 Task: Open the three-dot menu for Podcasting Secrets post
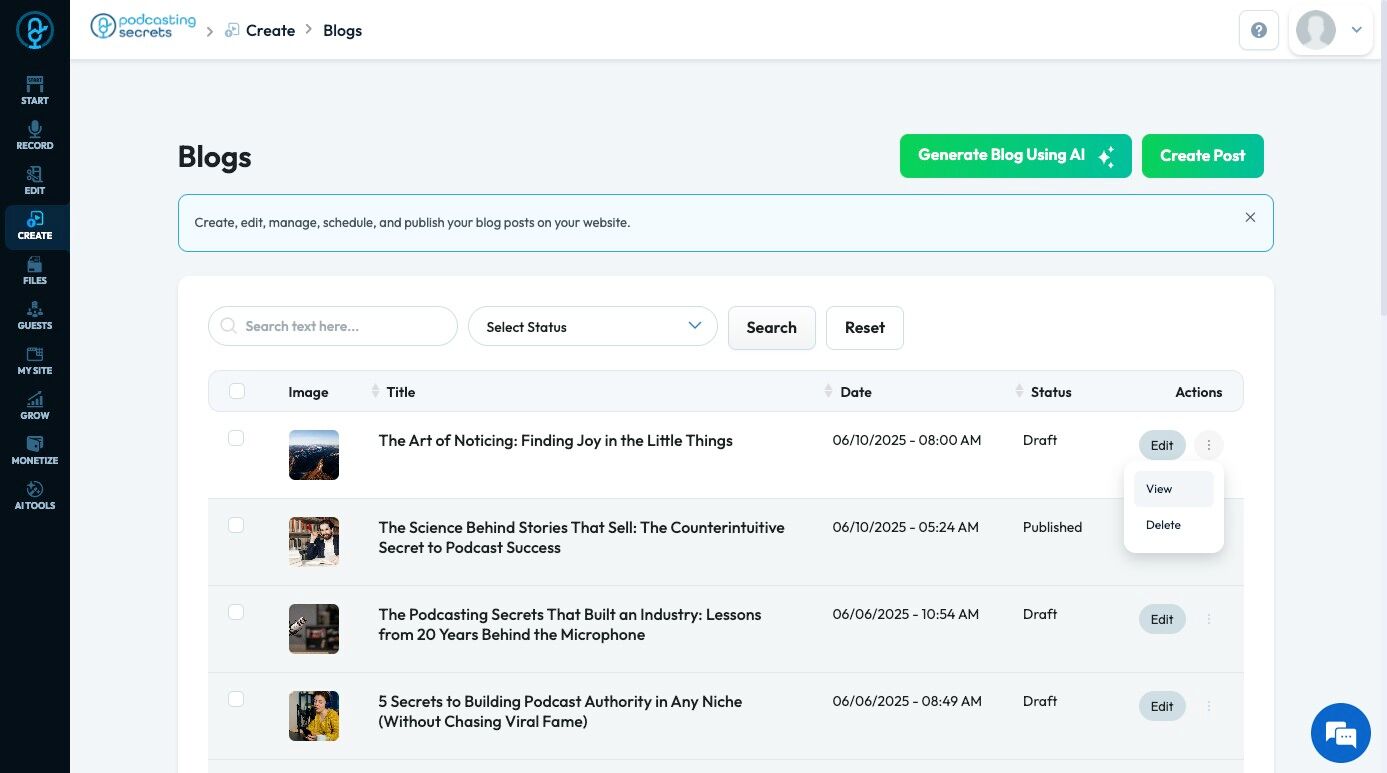pos(1209,619)
